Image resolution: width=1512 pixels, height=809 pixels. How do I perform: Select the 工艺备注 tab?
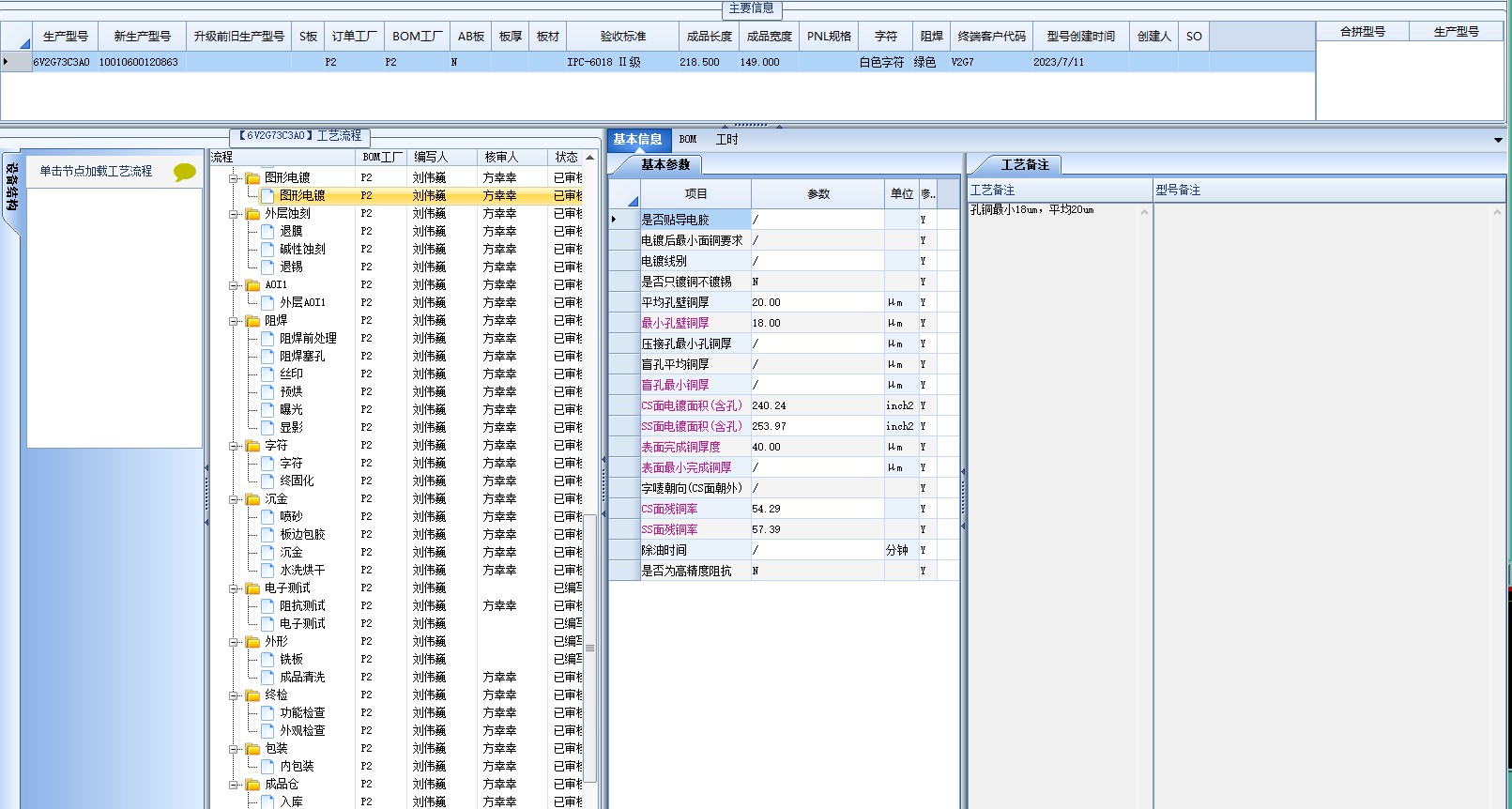tap(1025, 165)
